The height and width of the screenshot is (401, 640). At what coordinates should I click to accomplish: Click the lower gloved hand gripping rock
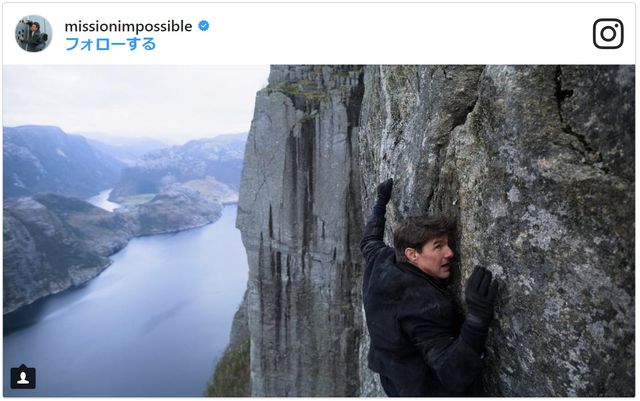tap(481, 292)
